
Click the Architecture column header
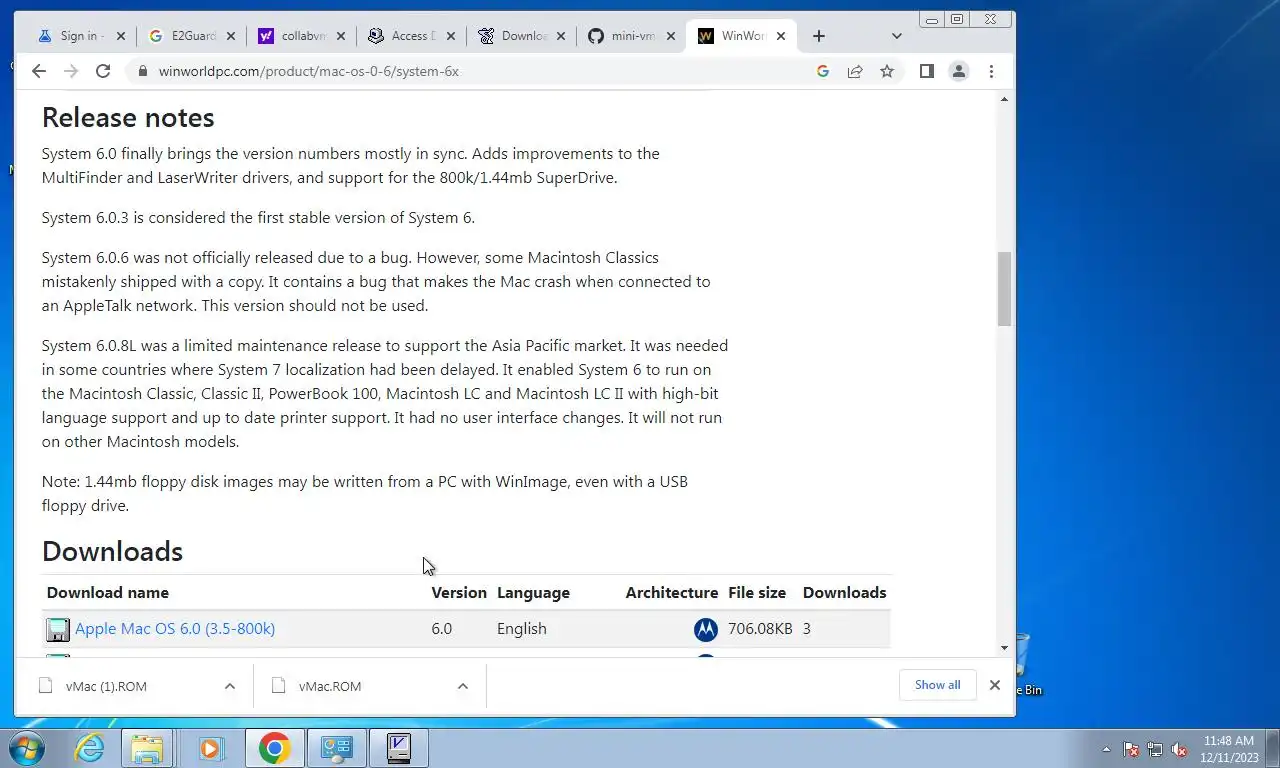coord(672,592)
